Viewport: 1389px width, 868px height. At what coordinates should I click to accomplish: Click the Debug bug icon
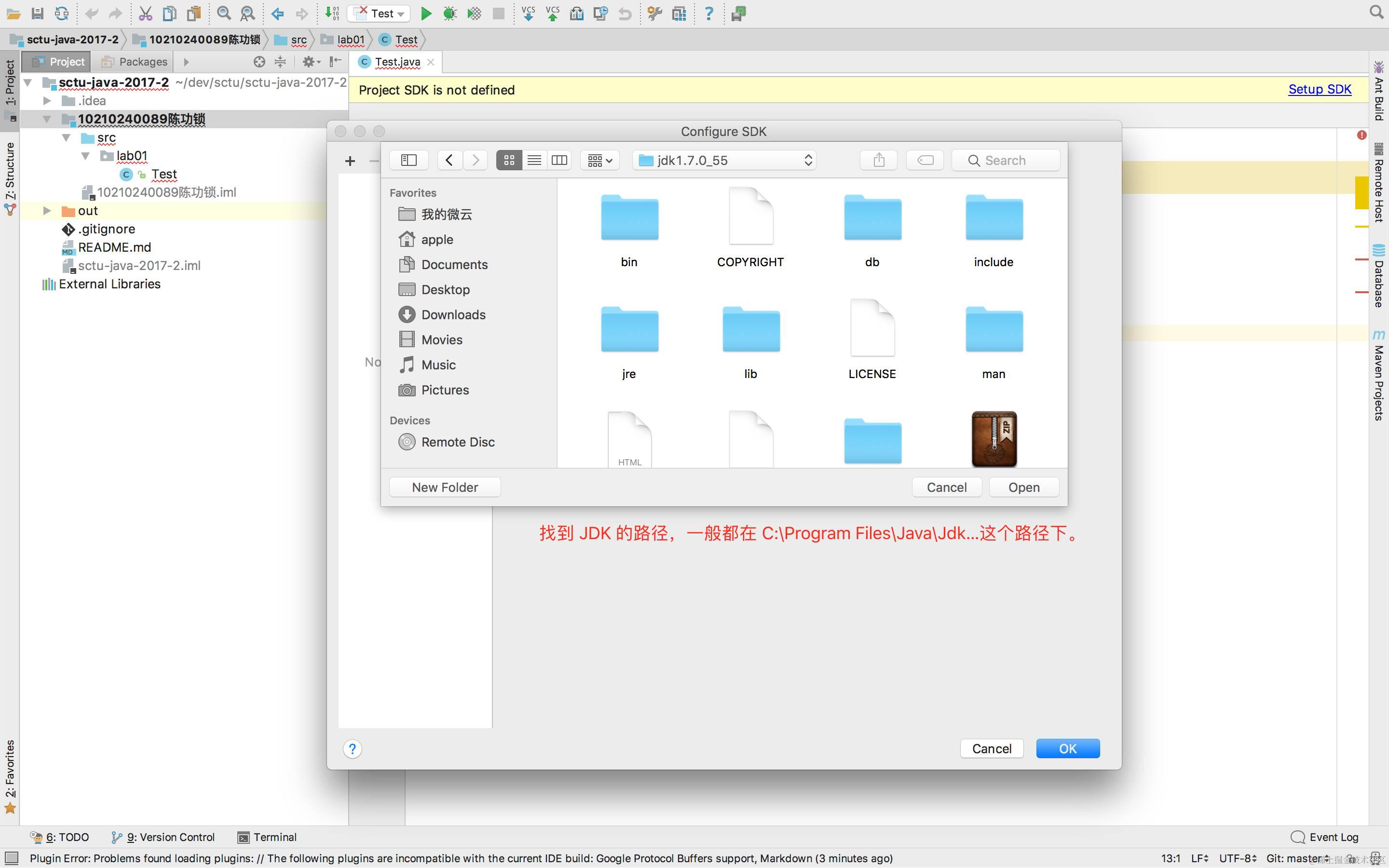[x=449, y=13]
